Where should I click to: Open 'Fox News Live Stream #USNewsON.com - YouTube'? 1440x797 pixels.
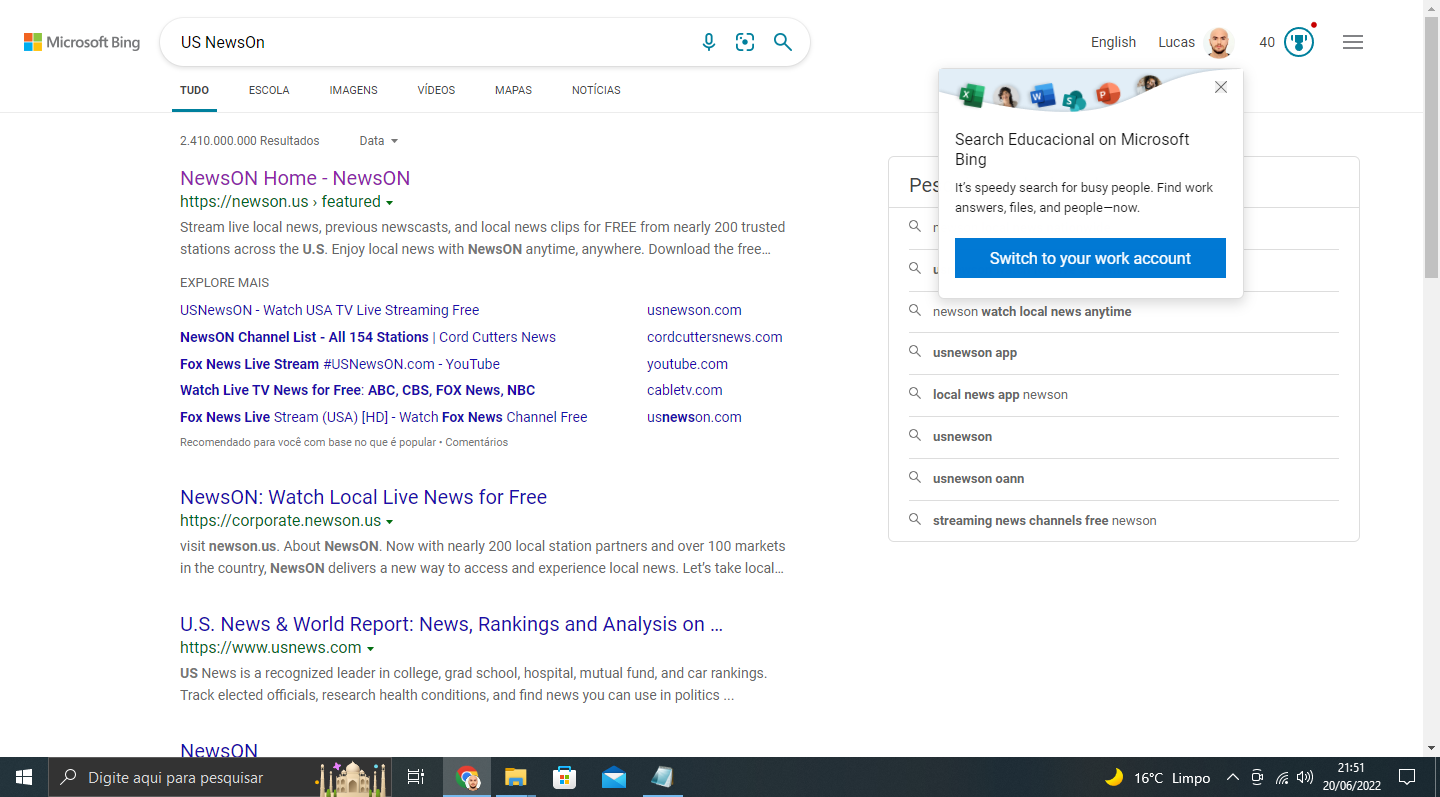[340, 364]
